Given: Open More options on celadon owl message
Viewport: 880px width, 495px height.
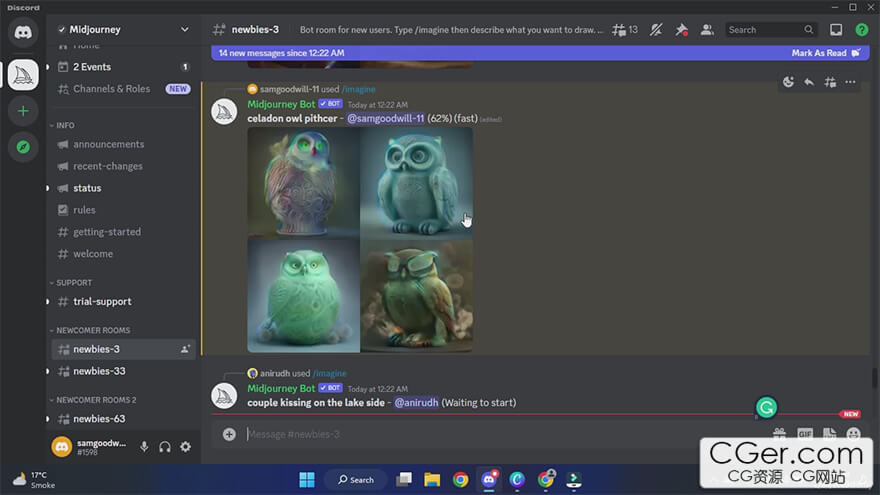Looking at the screenshot, I should click(851, 82).
